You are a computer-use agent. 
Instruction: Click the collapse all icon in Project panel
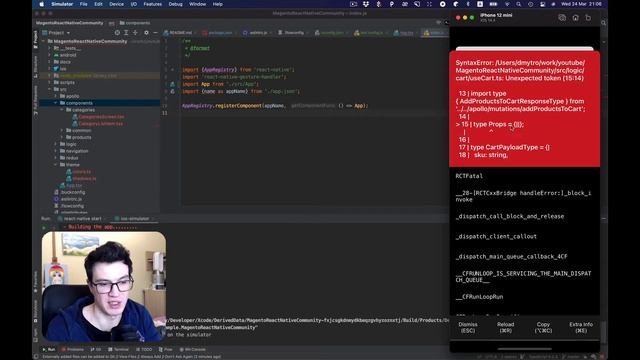click(135, 33)
